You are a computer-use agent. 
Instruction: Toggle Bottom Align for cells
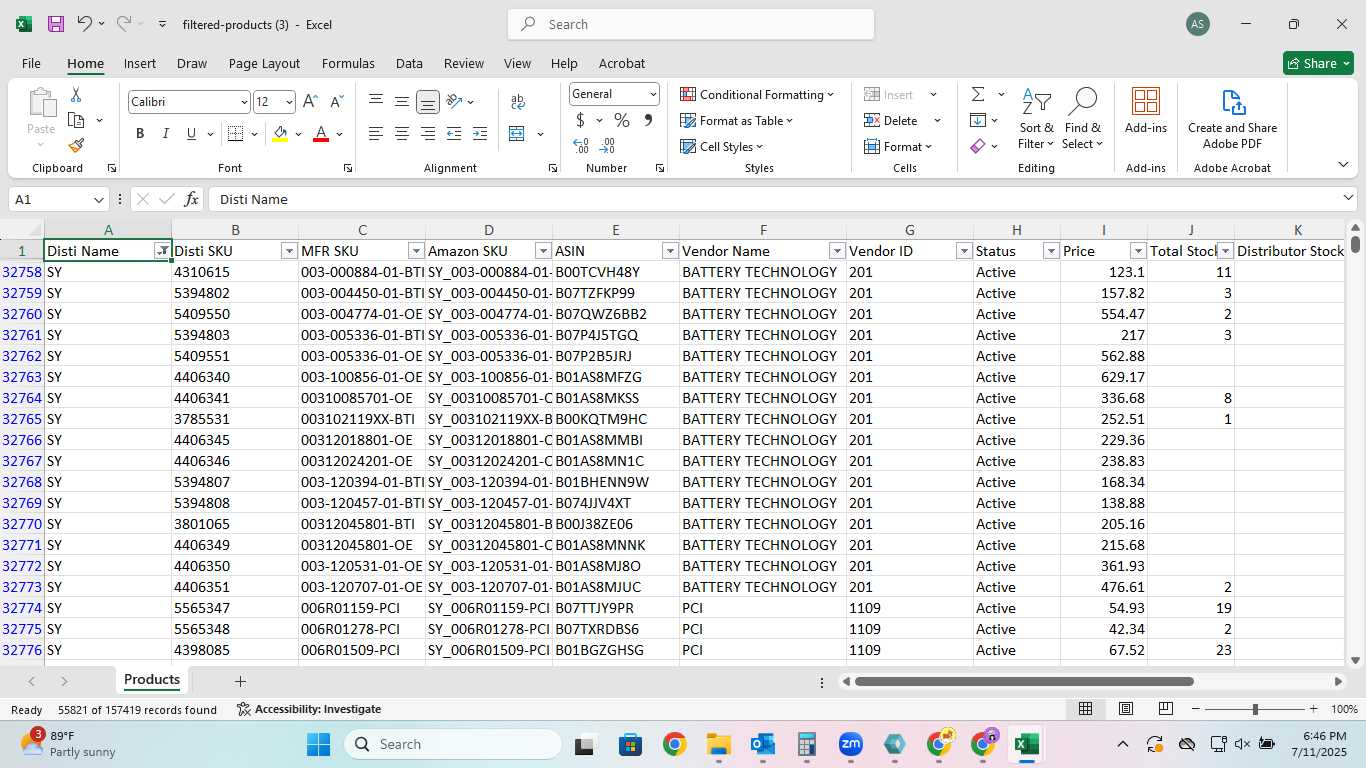click(x=428, y=102)
